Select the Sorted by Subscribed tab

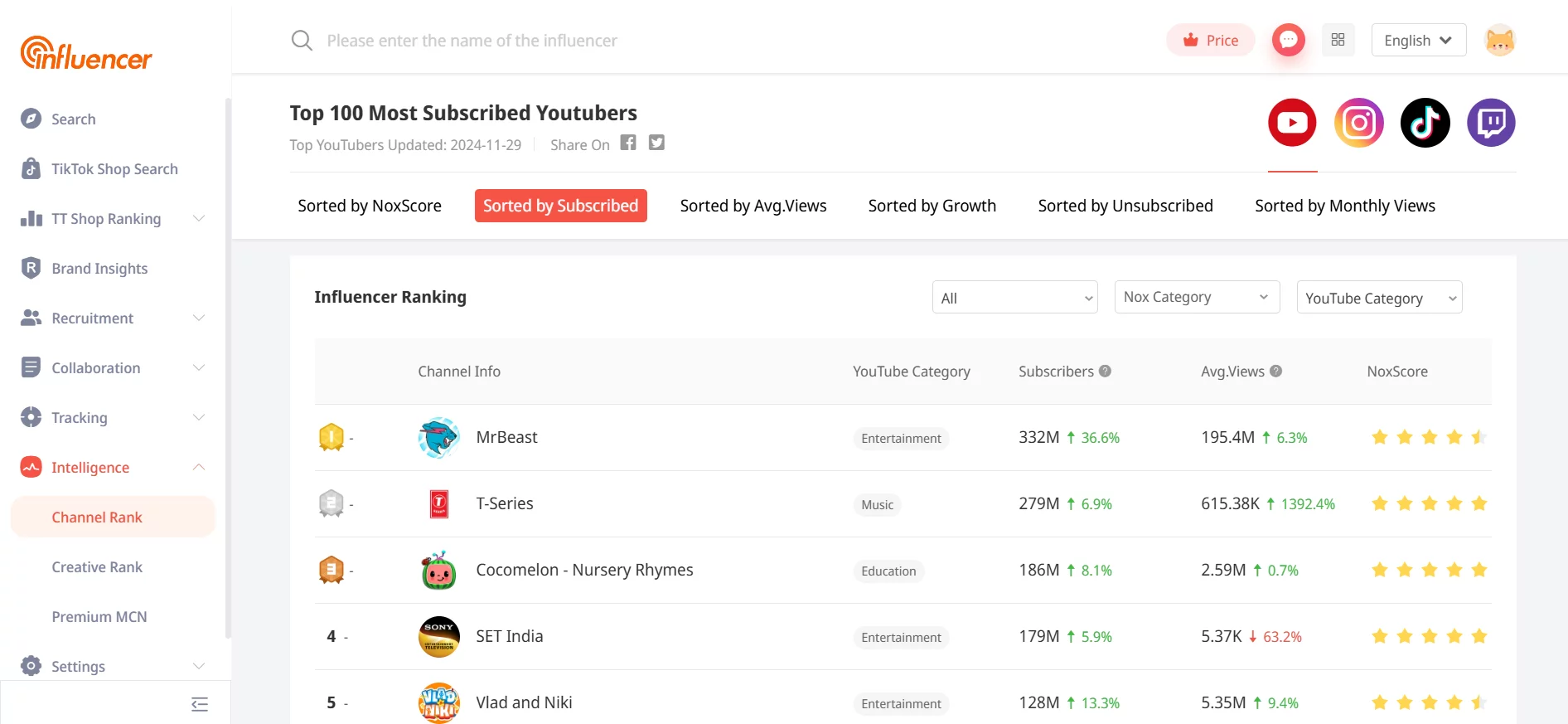tap(561, 206)
